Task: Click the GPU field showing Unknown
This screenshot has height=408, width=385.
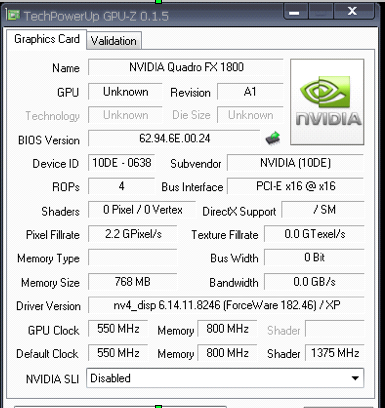Action: tap(125, 92)
